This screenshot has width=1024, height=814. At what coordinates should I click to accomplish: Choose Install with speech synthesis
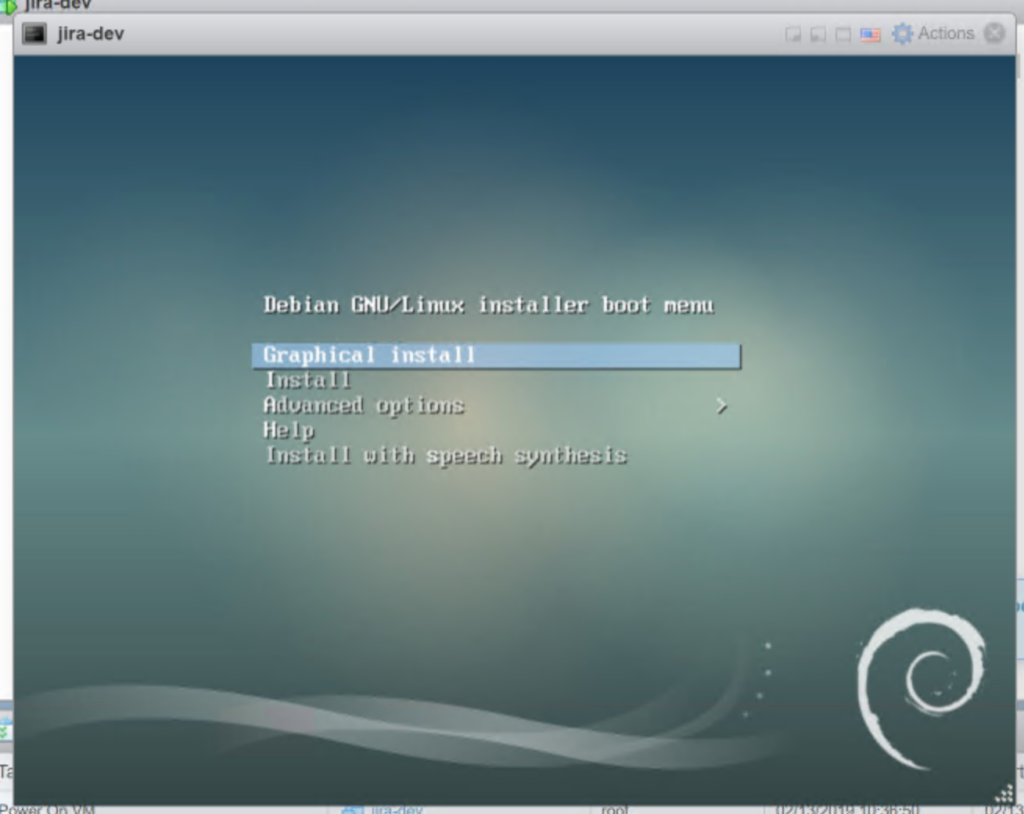pyautogui.click(x=445, y=455)
